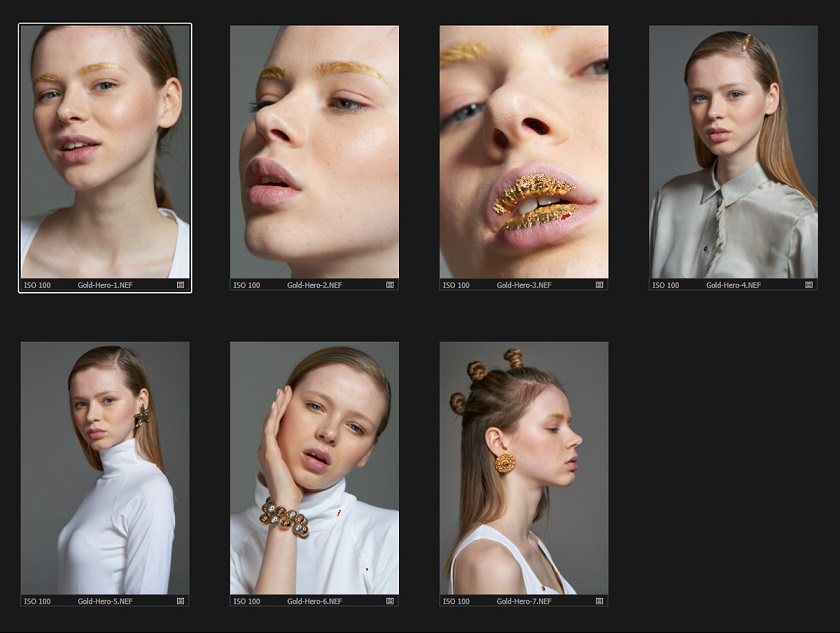Click the Gold-Hero-6.NEF file name label
This screenshot has height=633, width=840.
pos(314,601)
